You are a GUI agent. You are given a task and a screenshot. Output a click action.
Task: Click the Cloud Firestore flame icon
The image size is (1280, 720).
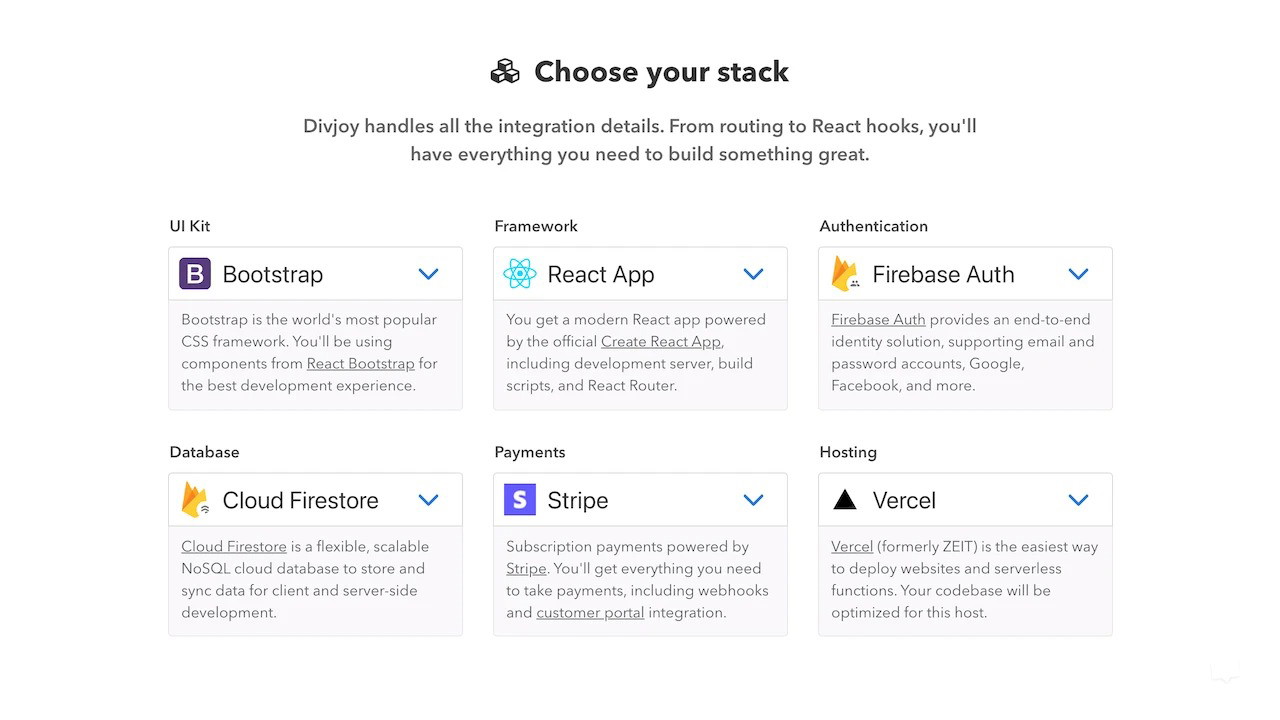(x=195, y=500)
